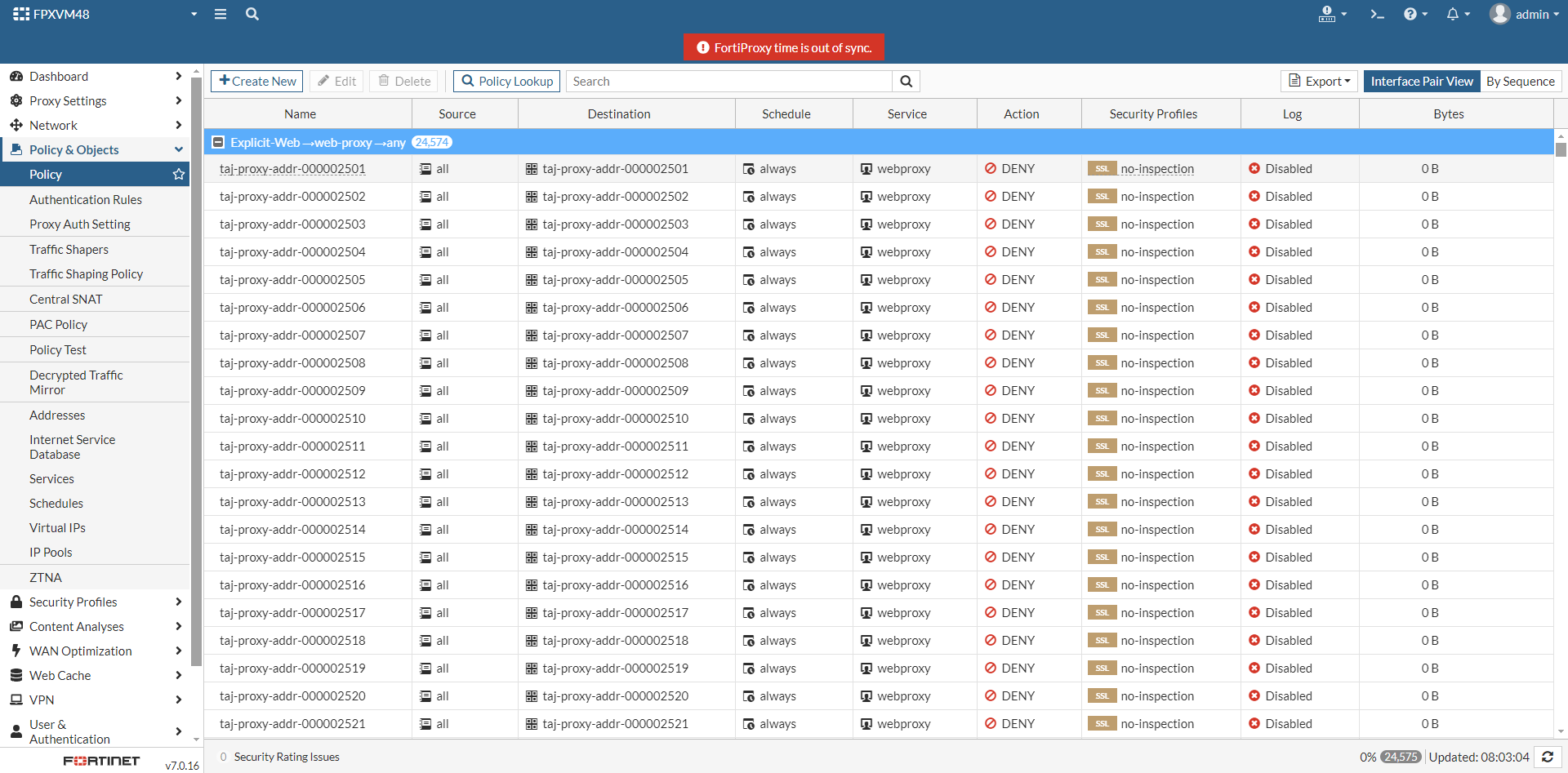Click the Policy Lookup button
The height and width of the screenshot is (773, 1568).
[506, 81]
